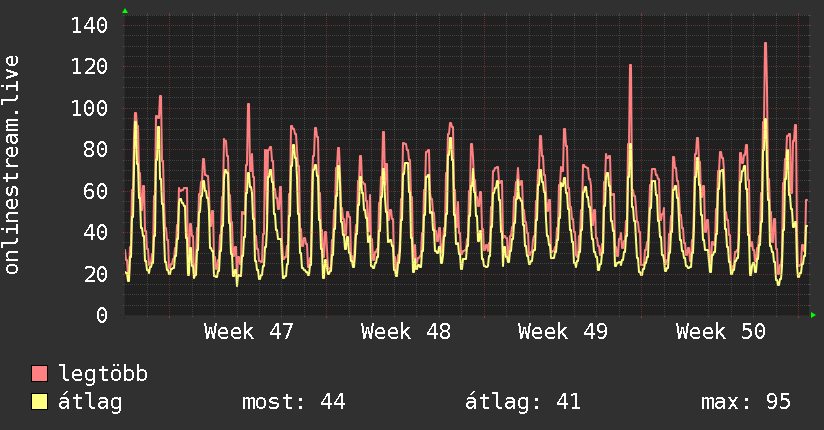Click the 'max: 95' value
This screenshot has width=824, height=430.
coord(746,402)
